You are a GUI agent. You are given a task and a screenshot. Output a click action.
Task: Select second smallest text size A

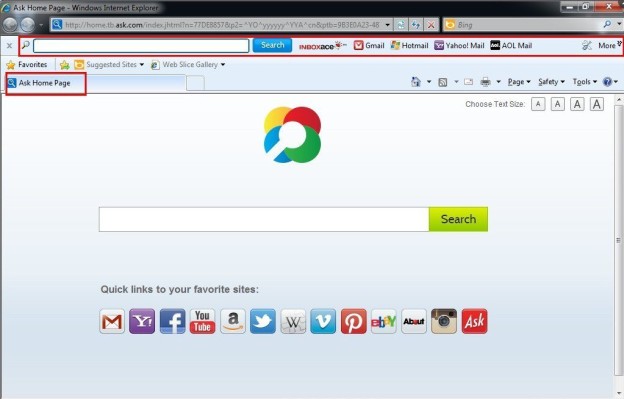coord(558,104)
